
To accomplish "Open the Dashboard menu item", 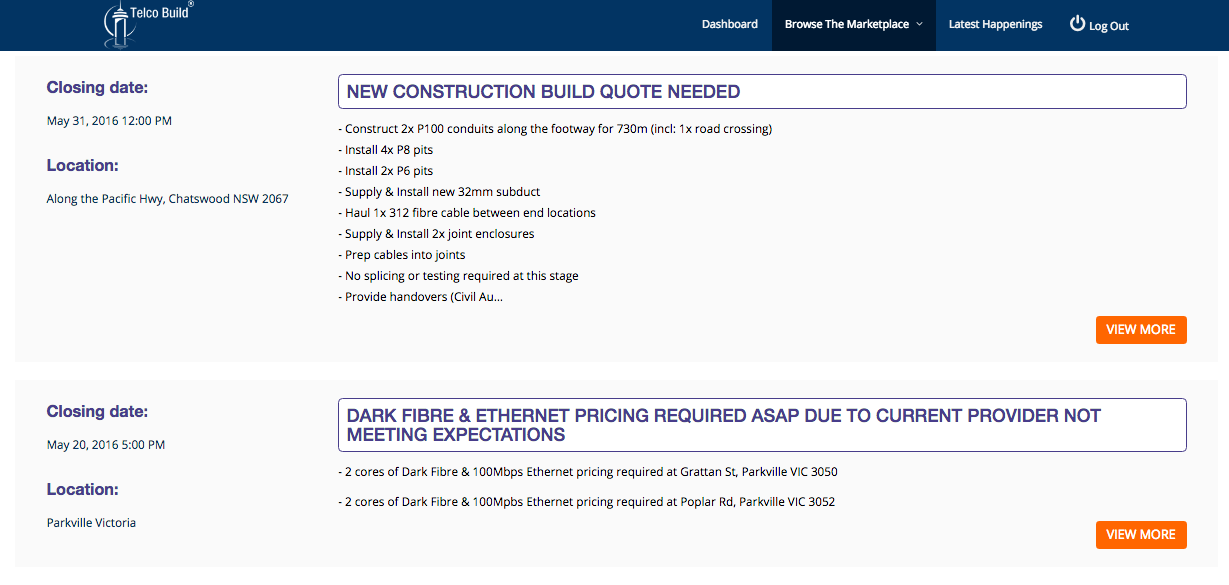I will [x=730, y=24].
